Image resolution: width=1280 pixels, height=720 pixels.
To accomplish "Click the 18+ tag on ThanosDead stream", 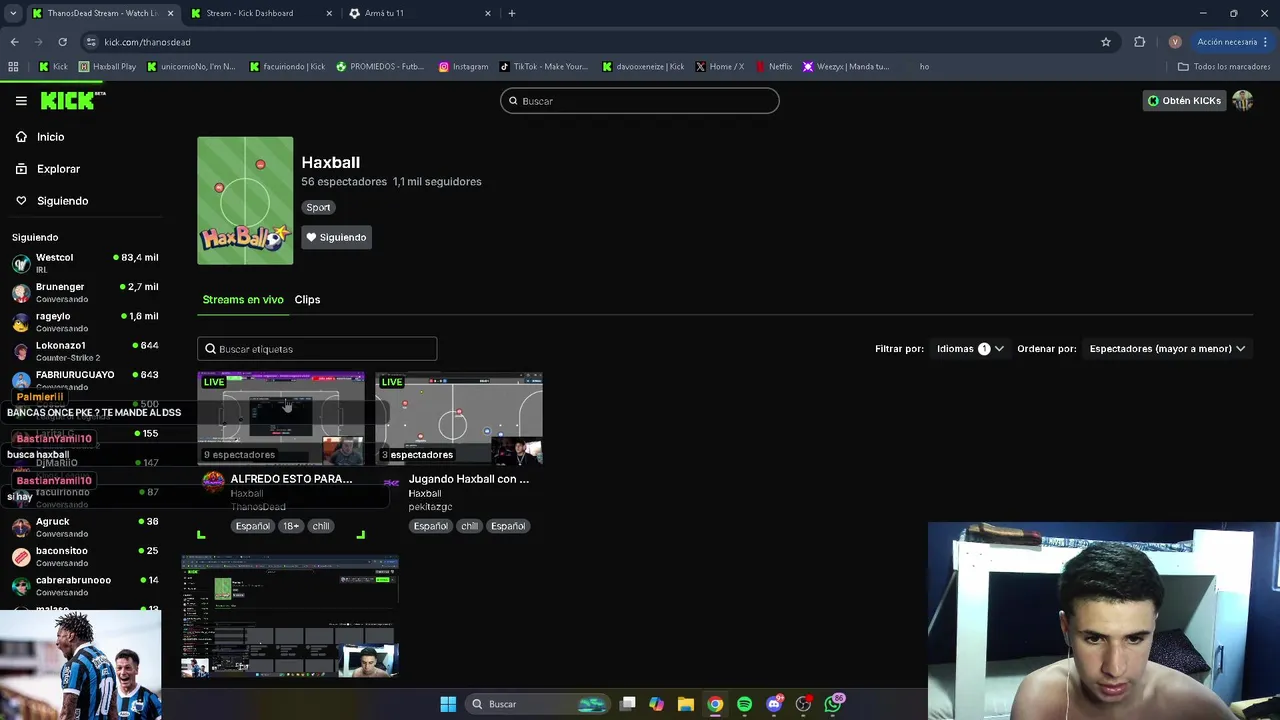I will point(290,526).
